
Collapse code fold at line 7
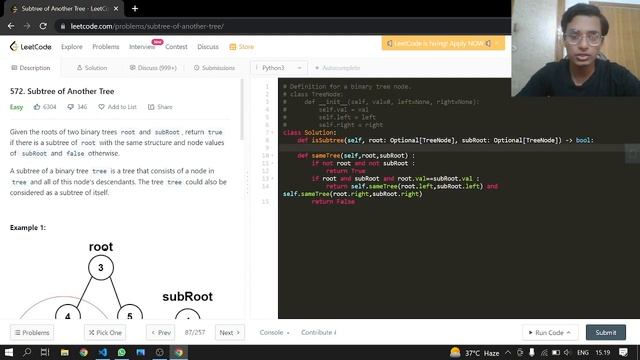pyautogui.click(x=272, y=133)
